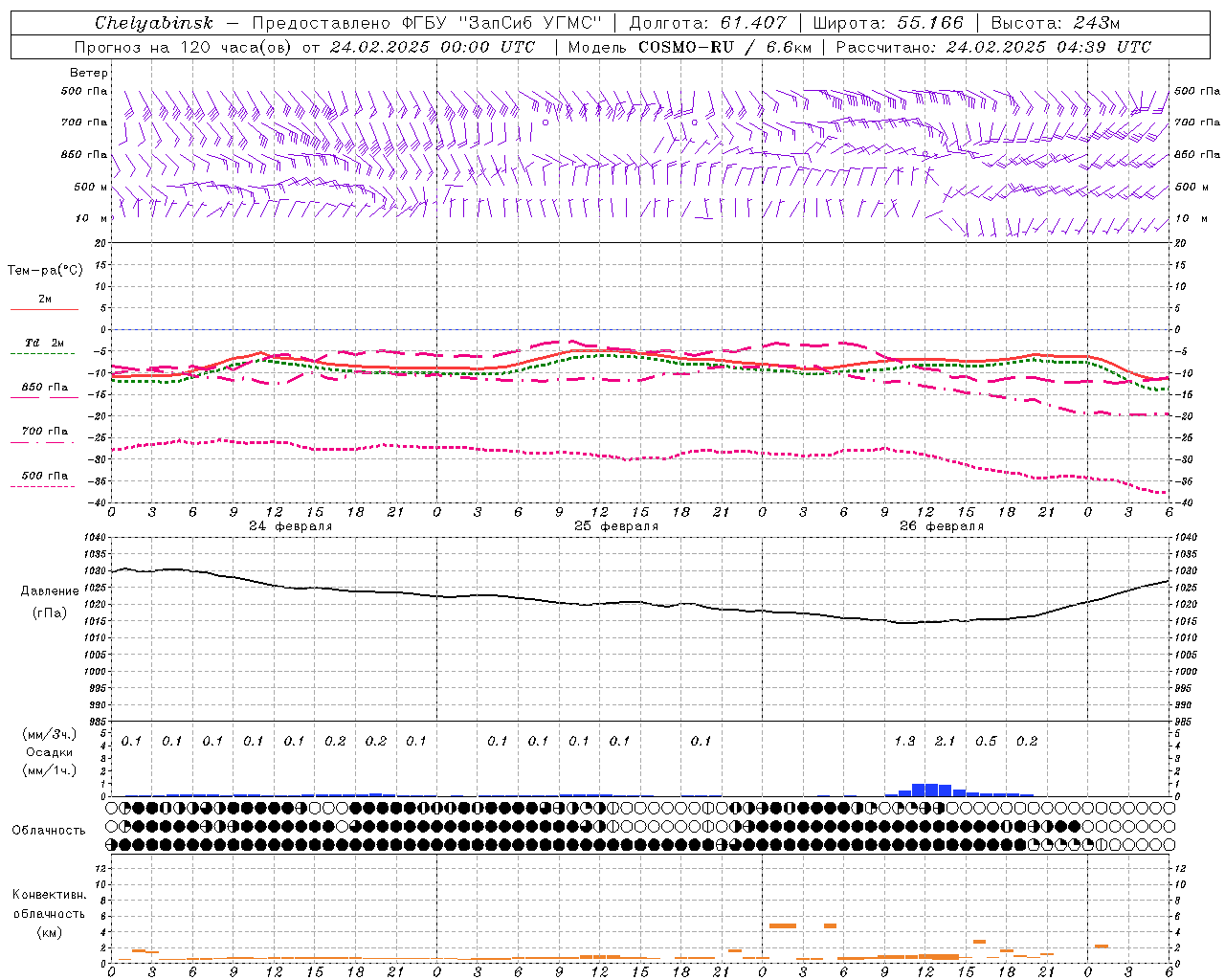Click the Конвективн. label

49,895
